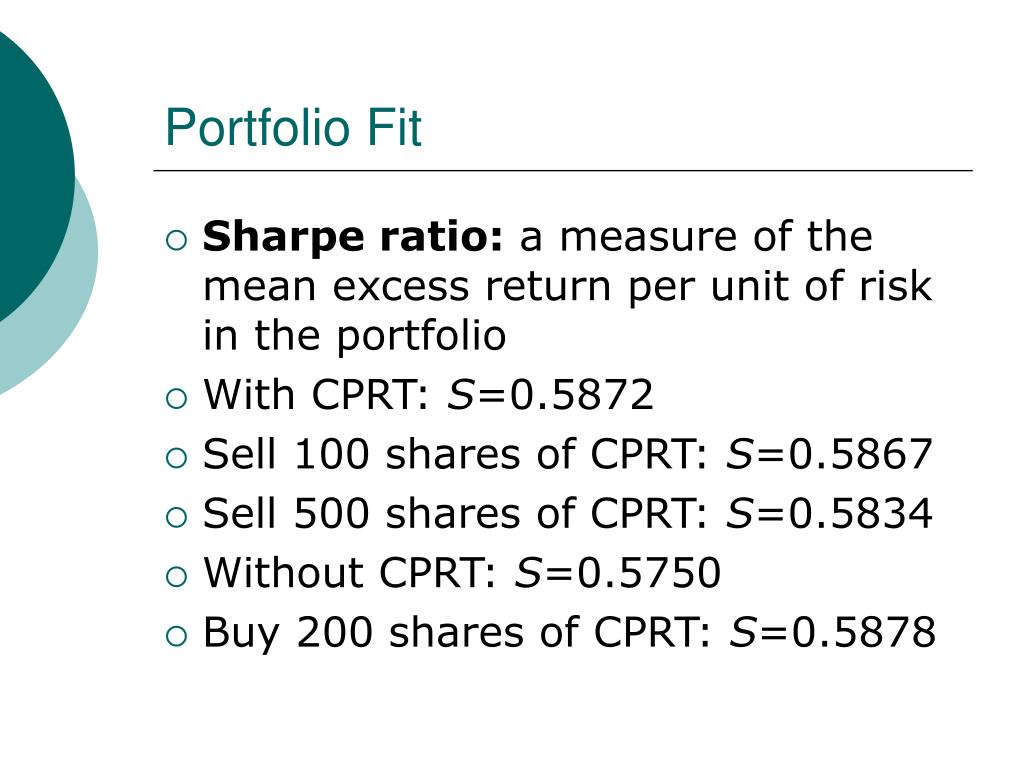
Task: Click the bullet before Buy 200 shares
Action: pyautogui.click(x=176, y=636)
